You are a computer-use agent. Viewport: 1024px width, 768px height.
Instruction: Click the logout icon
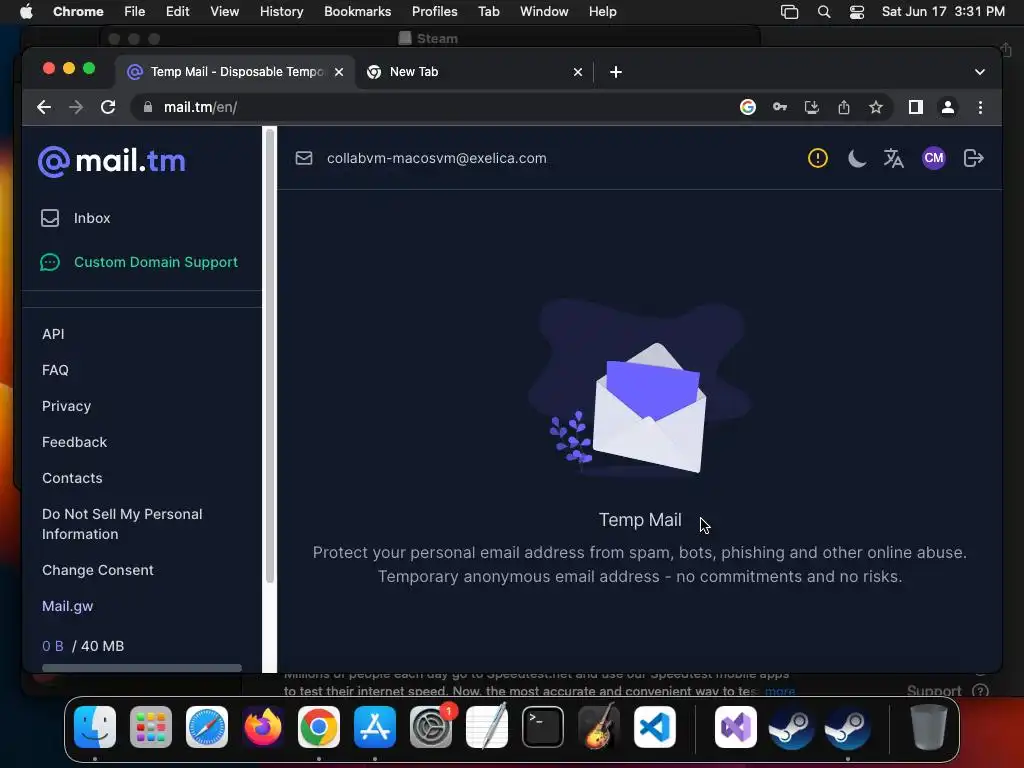[974, 158]
